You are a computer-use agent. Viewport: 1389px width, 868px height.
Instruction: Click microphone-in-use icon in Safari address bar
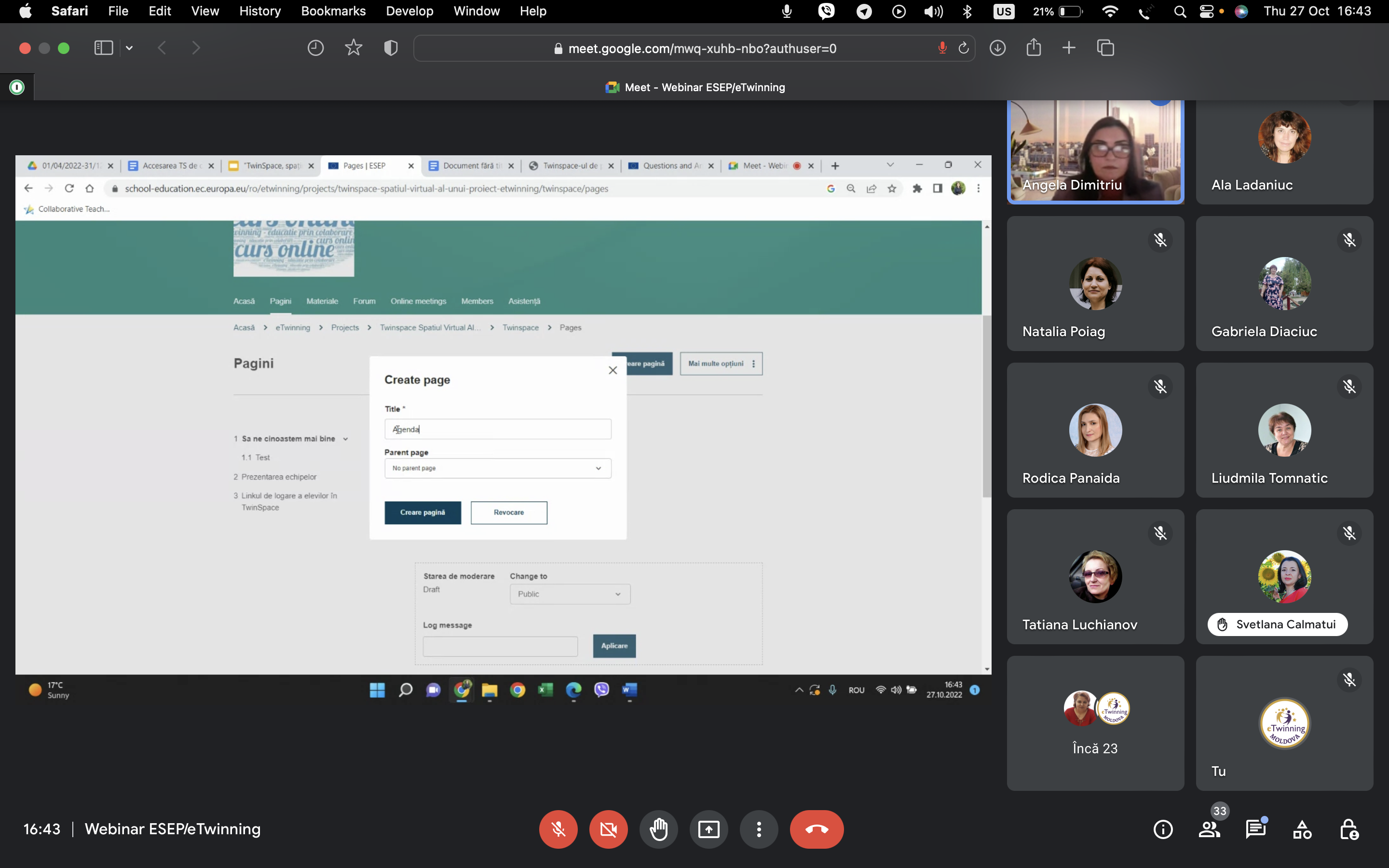click(x=942, y=48)
